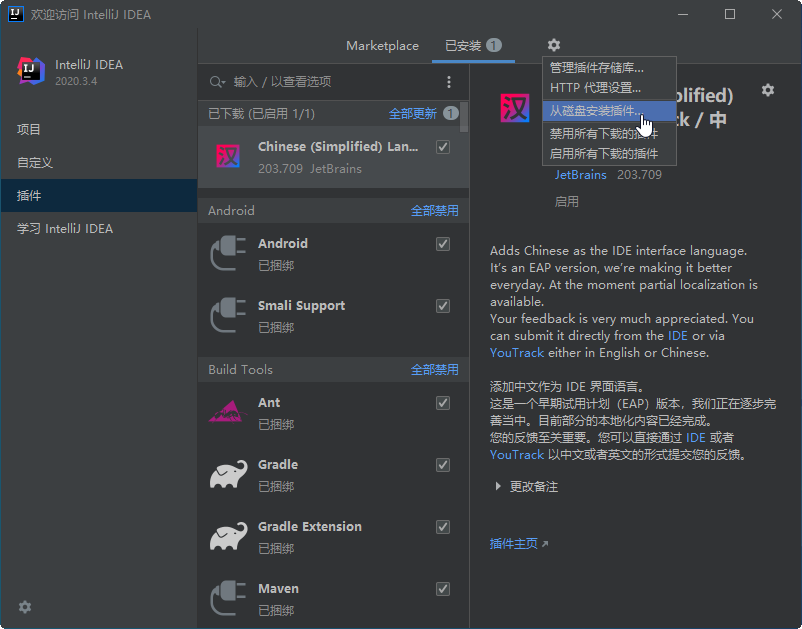
Task: Switch to the 已安装 tab
Action: click(x=473, y=46)
